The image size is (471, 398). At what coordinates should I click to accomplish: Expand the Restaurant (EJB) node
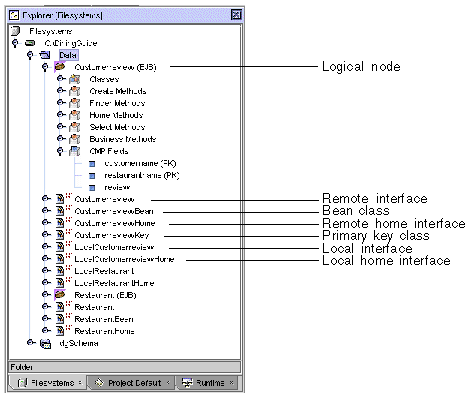click(x=46, y=295)
